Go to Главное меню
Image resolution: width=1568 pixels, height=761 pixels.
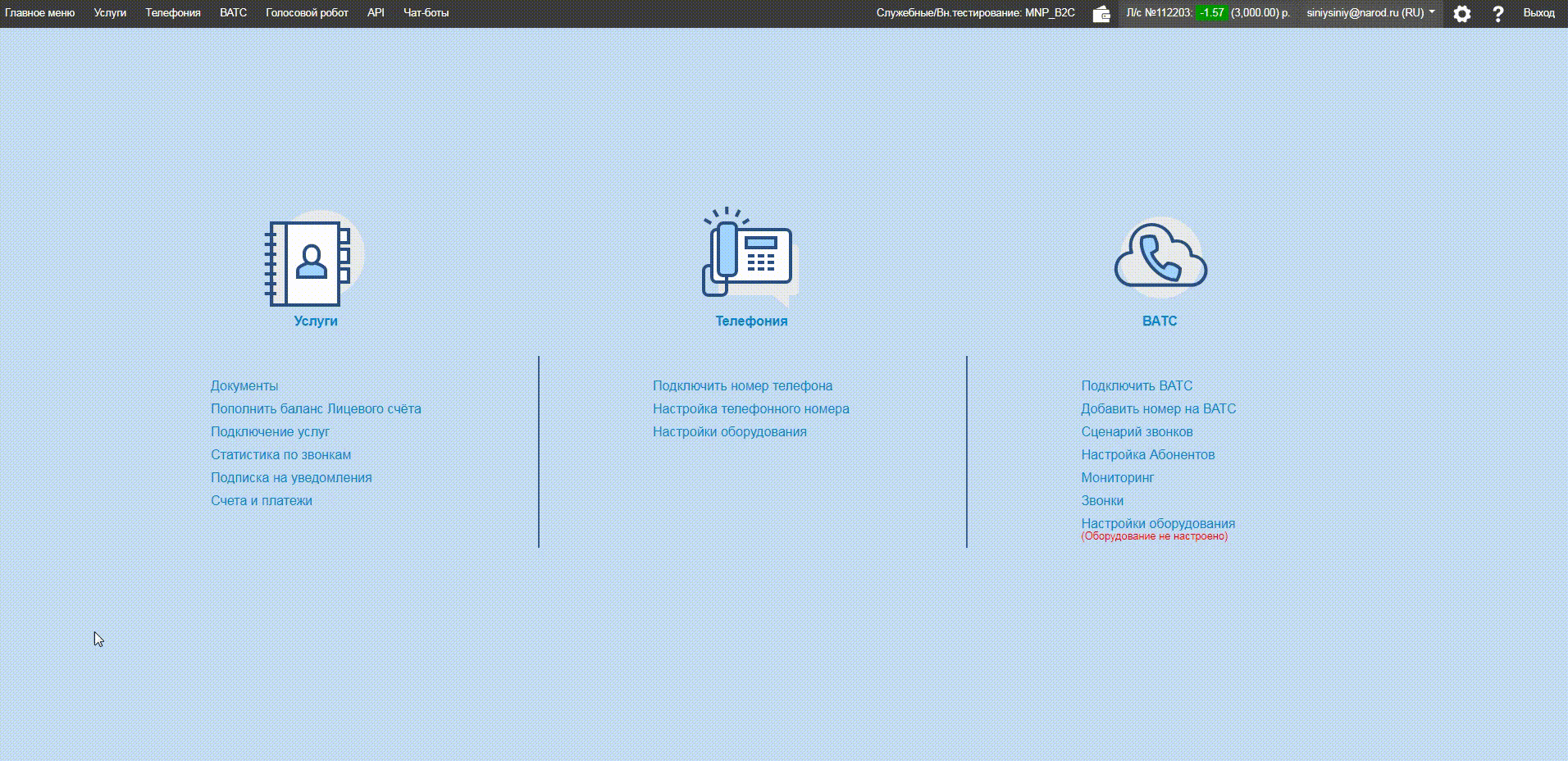click(x=39, y=13)
